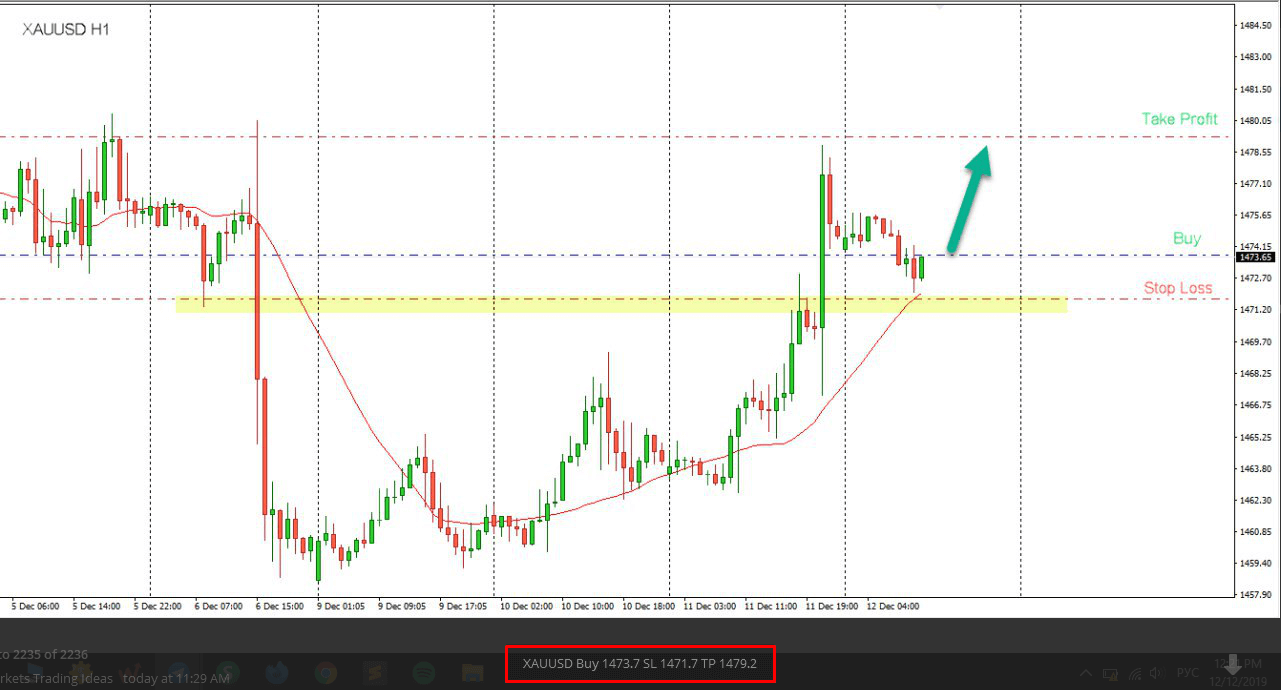This screenshot has width=1281, height=690.
Task: Switch the РУС input language indicator
Action: 1187,673
